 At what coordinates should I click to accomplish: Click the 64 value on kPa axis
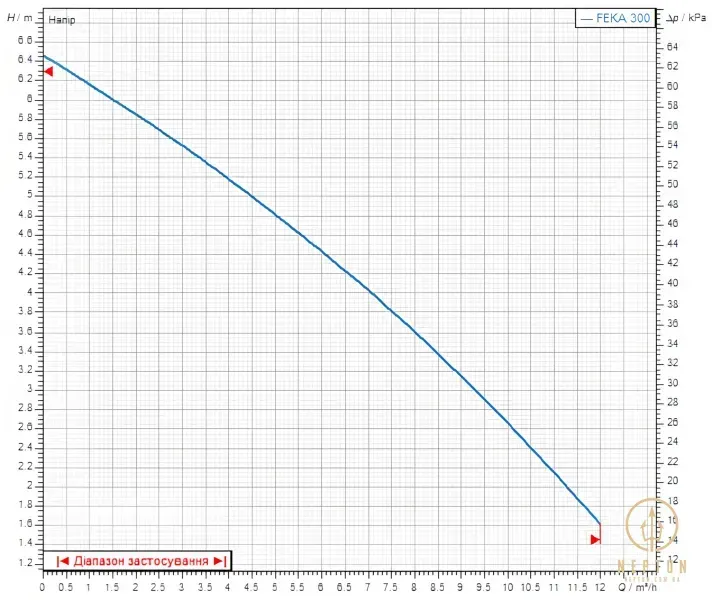click(672, 47)
